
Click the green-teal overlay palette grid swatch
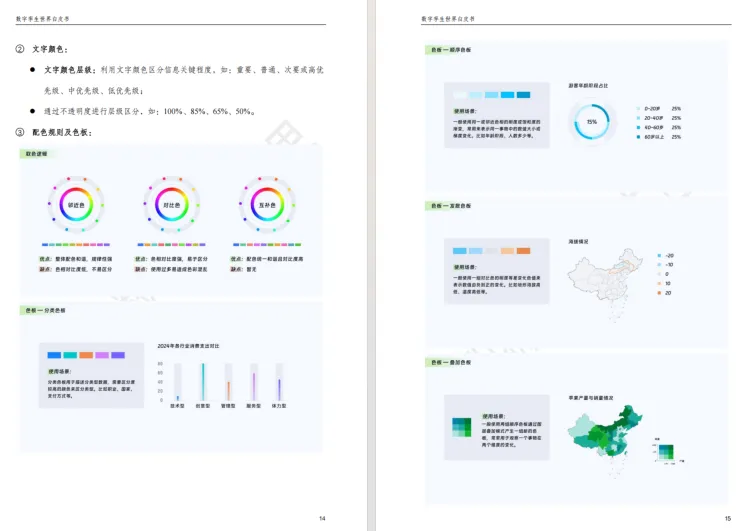(462, 427)
